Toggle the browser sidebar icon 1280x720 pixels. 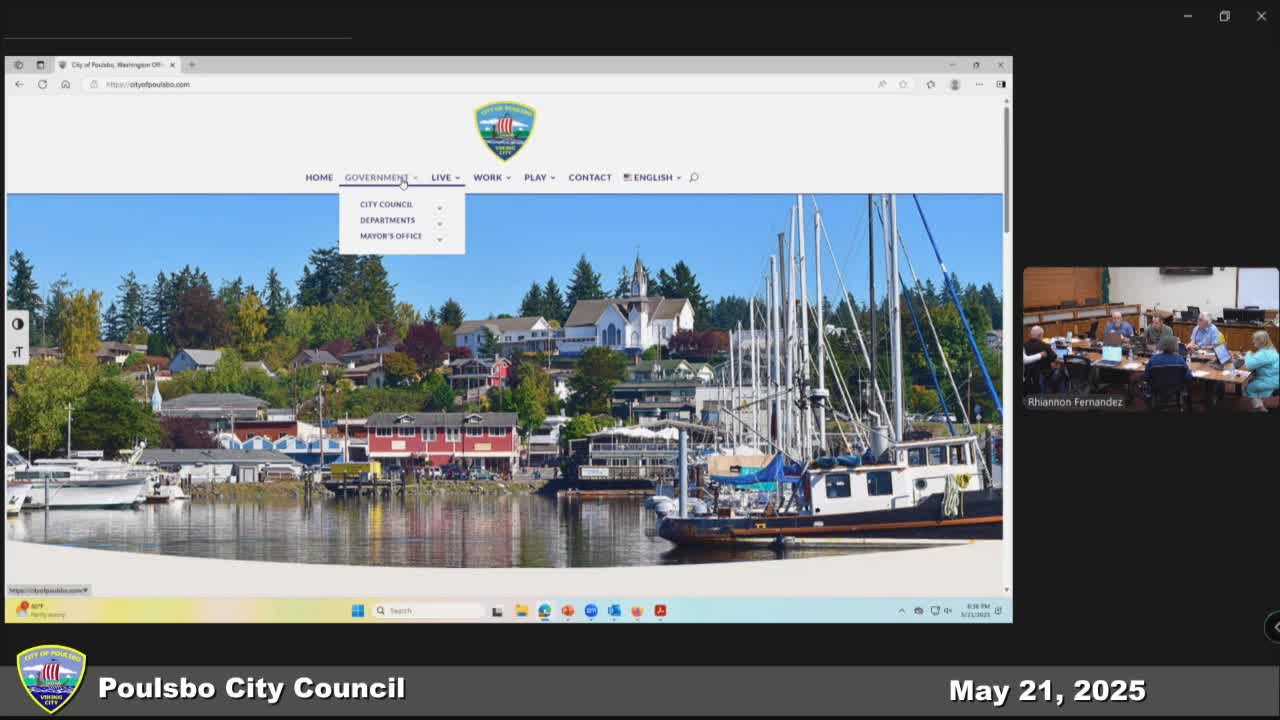pos(1001,84)
